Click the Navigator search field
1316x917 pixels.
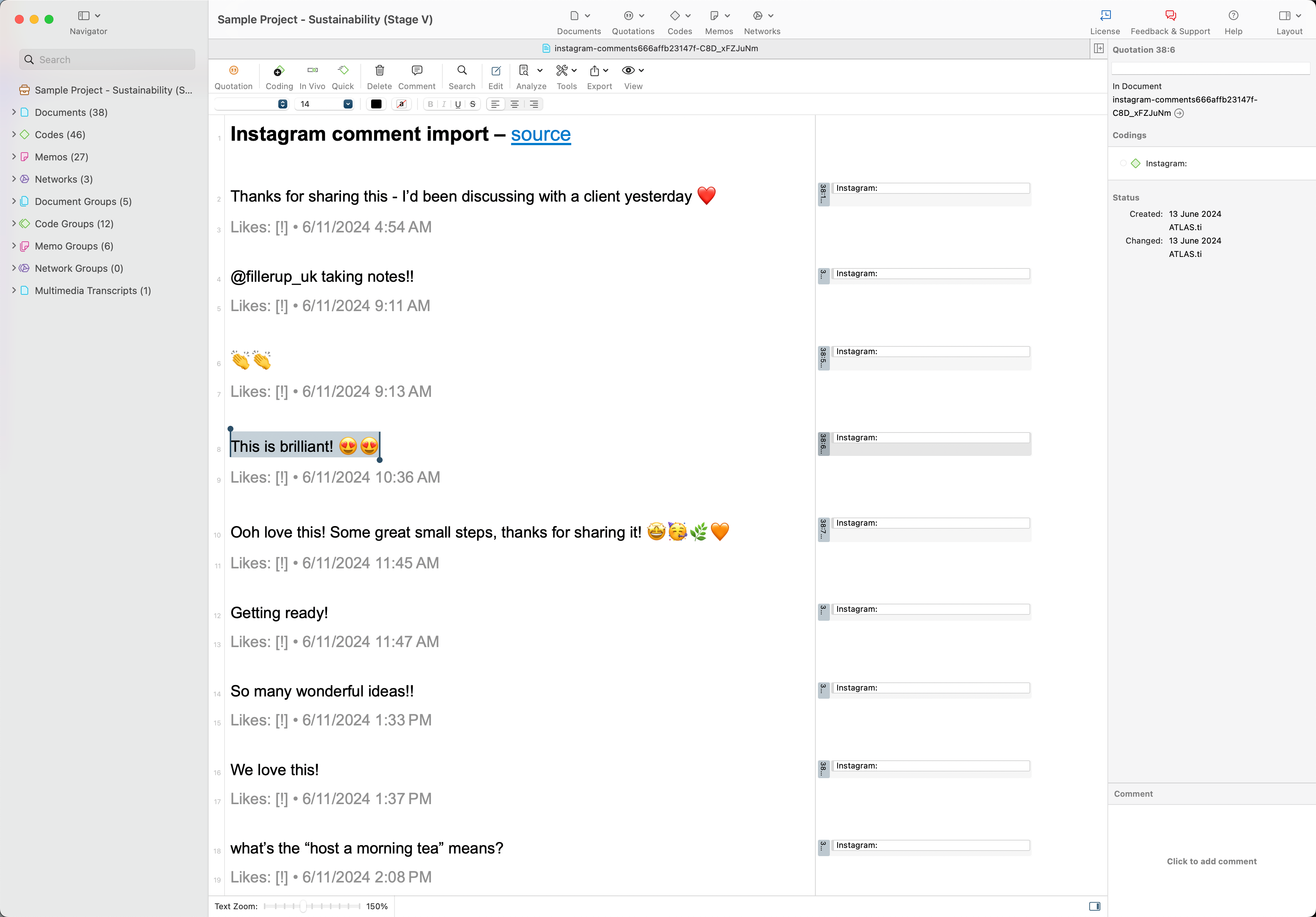click(x=108, y=60)
